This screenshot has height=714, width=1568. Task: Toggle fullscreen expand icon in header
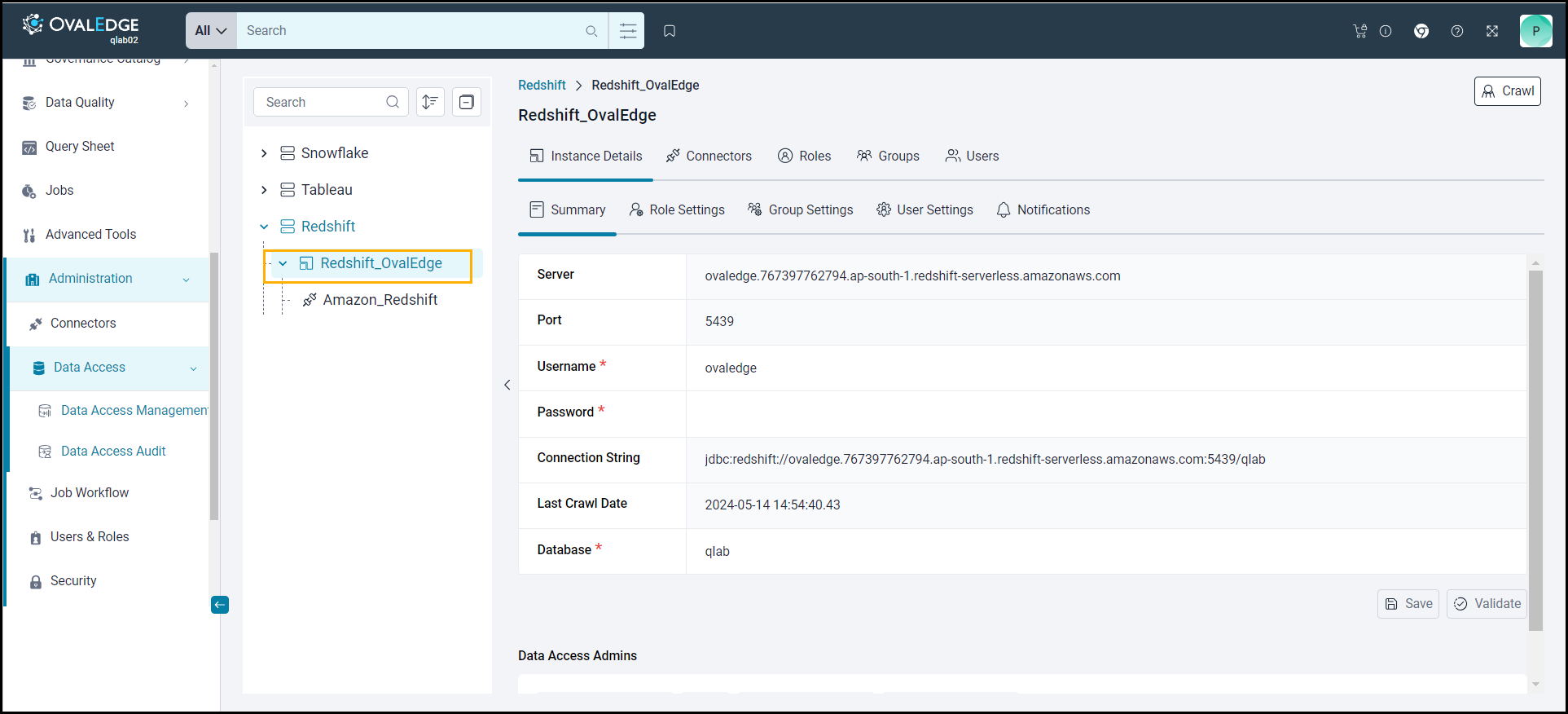pyautogui.click(x=1492, y=31)
